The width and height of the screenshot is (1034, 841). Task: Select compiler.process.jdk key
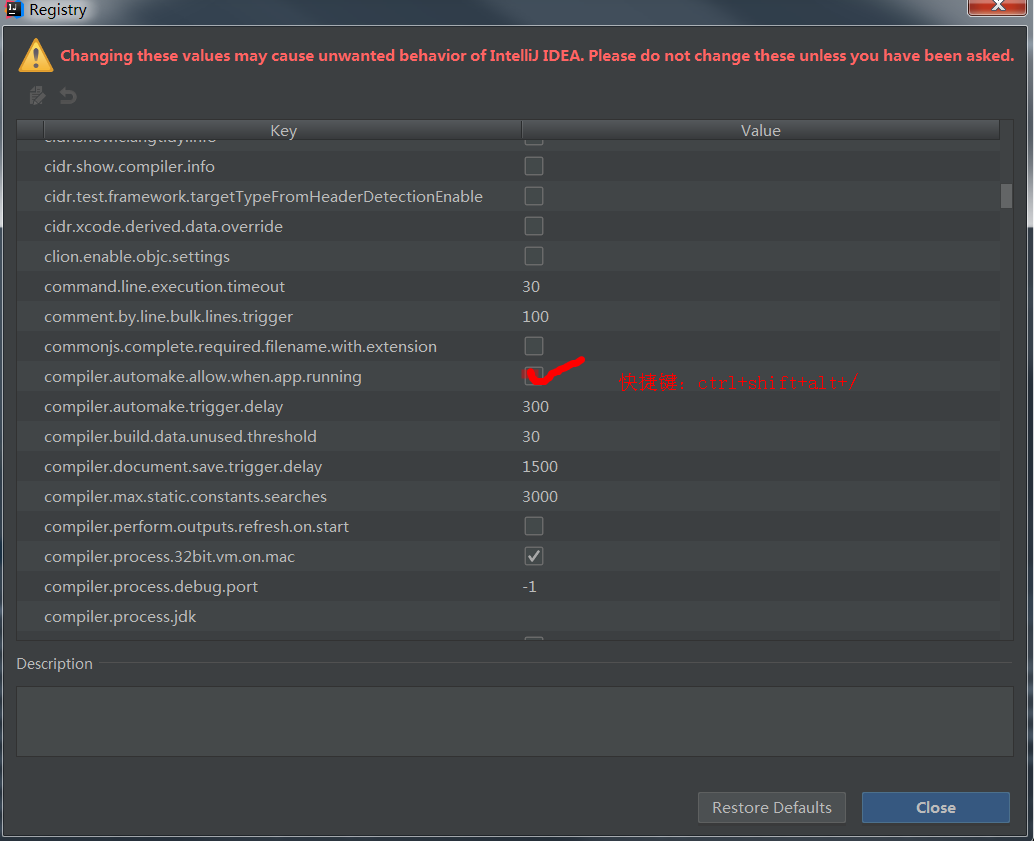coord(120,617)
